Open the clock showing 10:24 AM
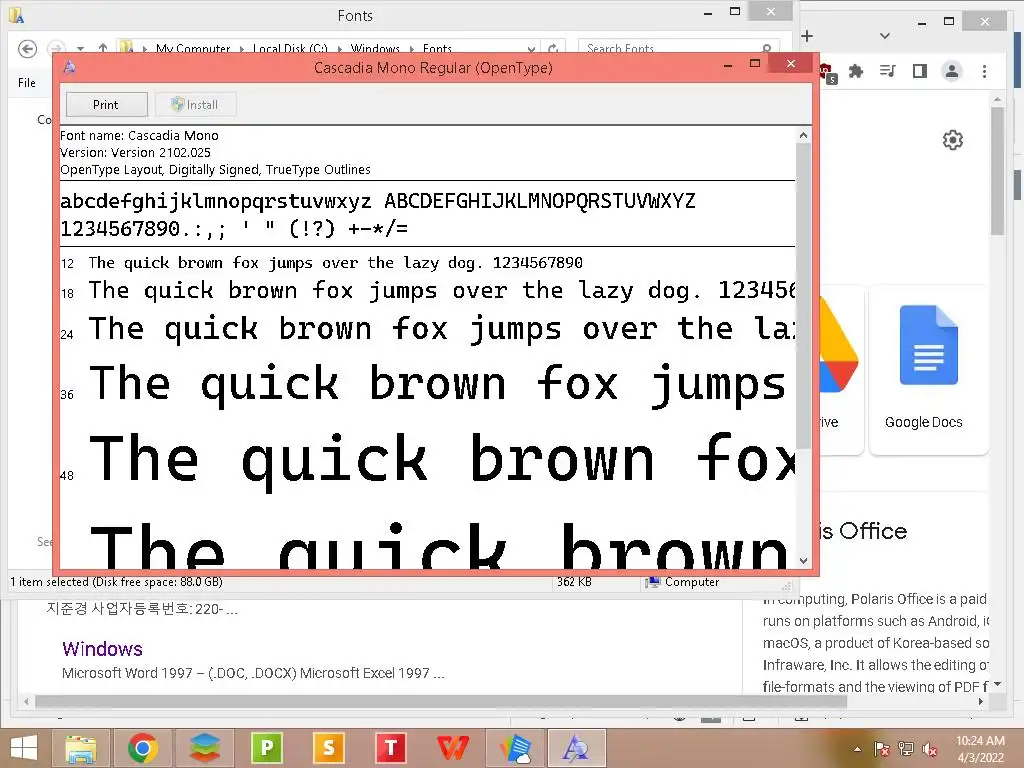 (x=980, y=749)
